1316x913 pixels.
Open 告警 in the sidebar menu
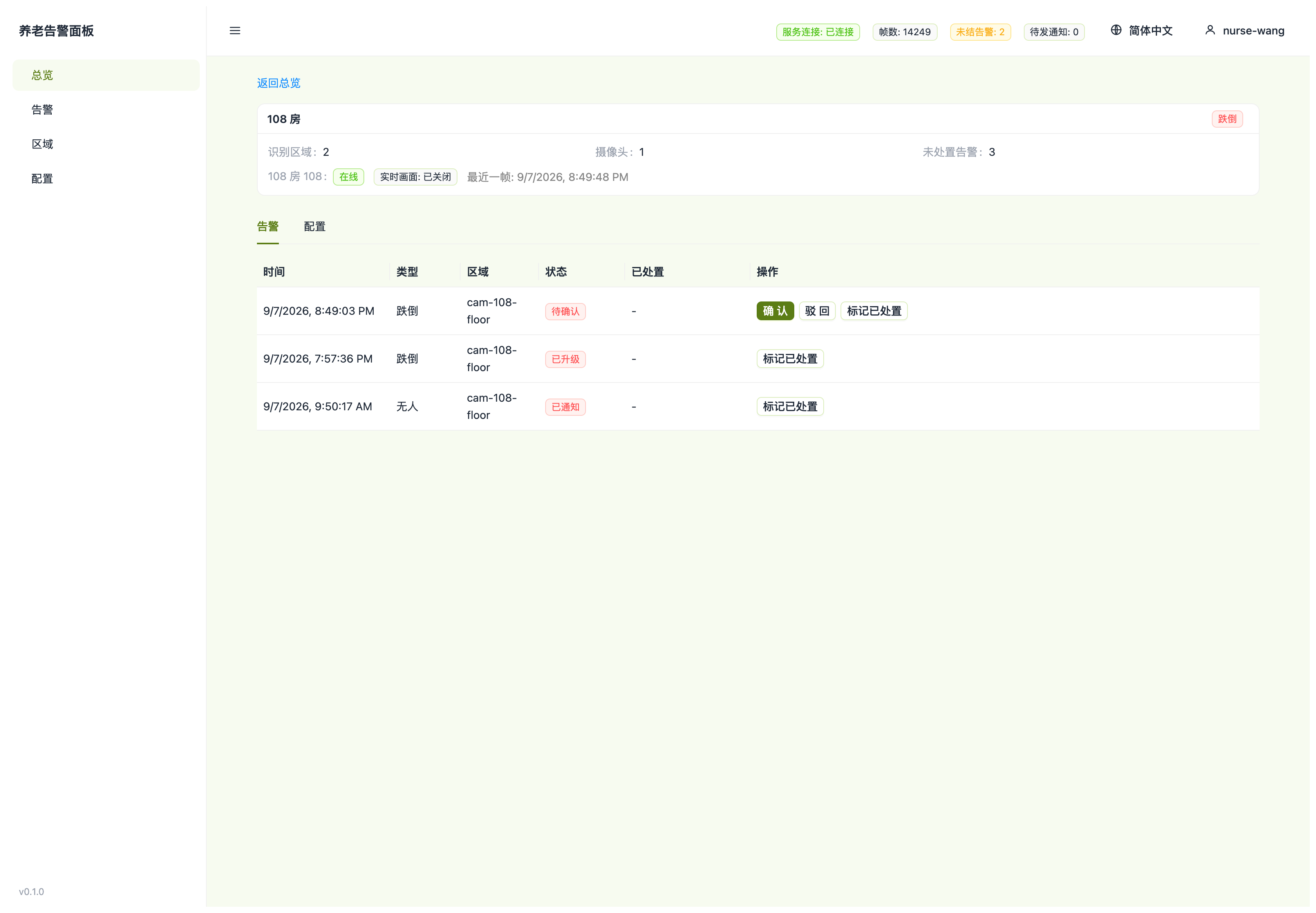point(106,110)
